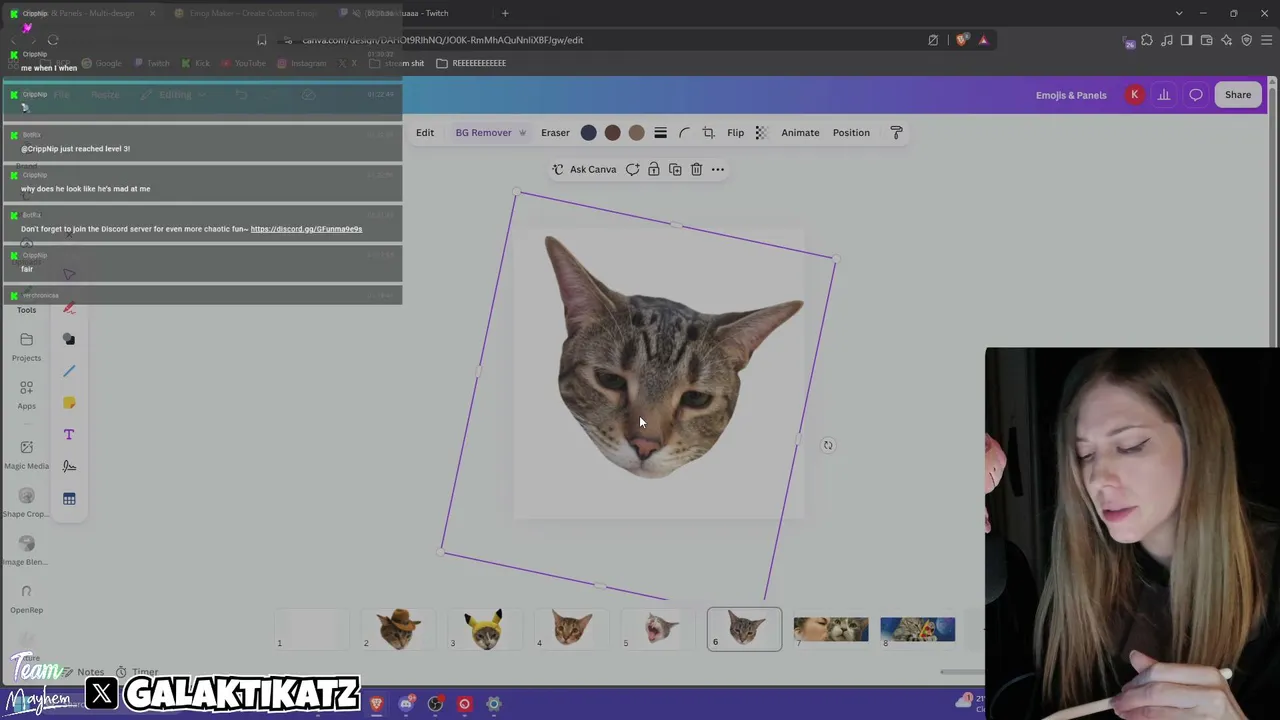Click the rotate handle beside the image
1280x720 pixels.
click(x=828, y=445)
